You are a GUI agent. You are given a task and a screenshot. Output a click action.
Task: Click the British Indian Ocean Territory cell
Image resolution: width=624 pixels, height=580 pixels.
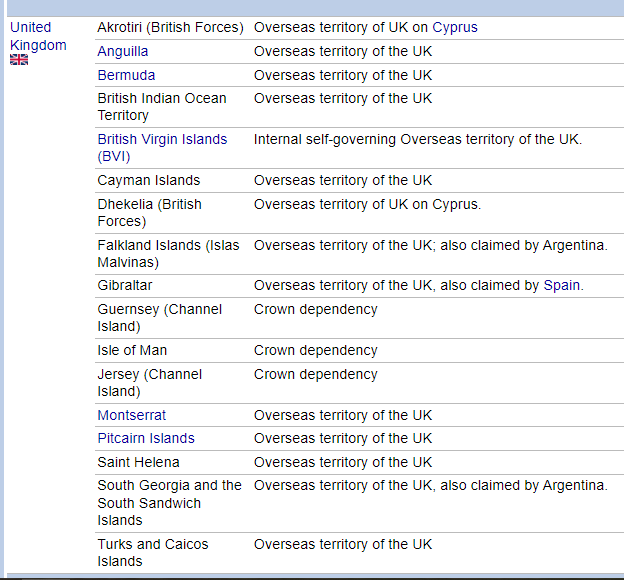pos(162,107)
